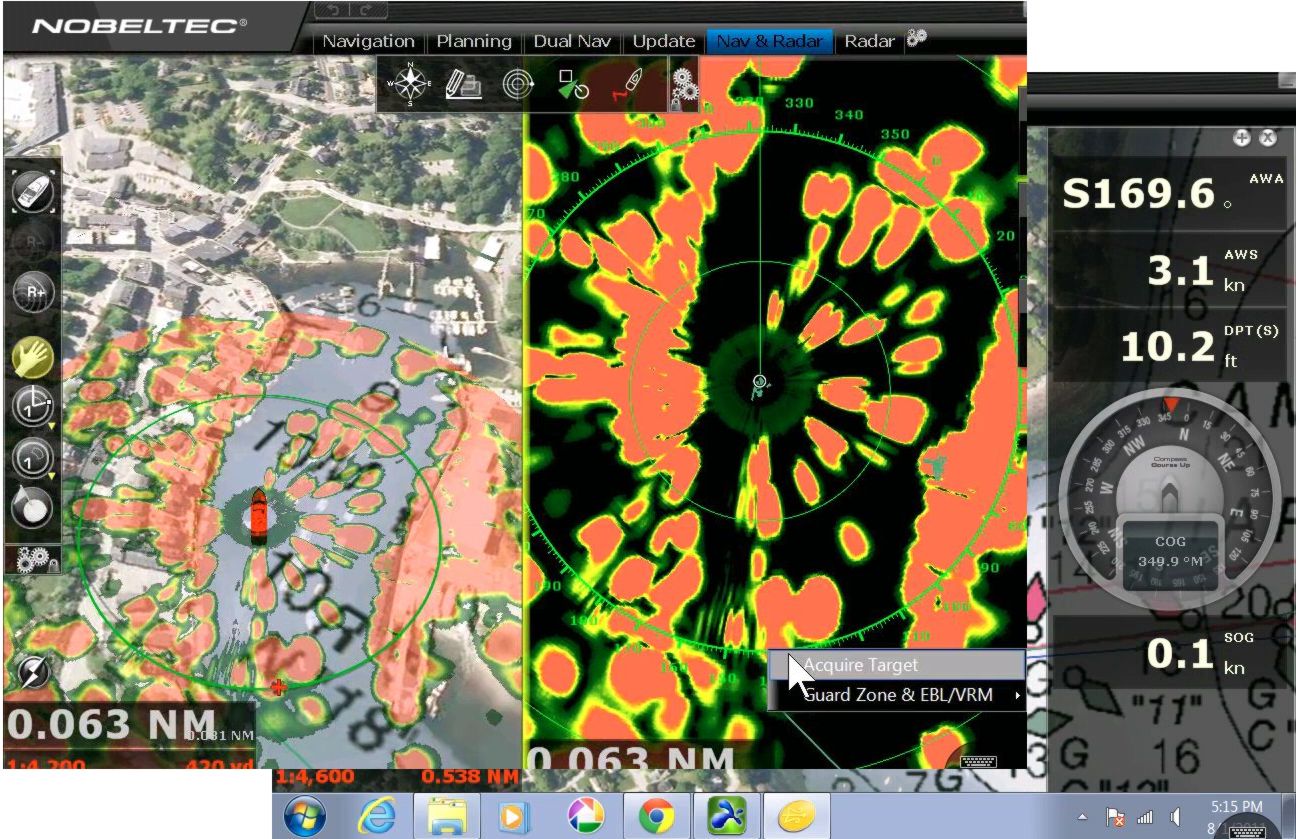1296x839 pixels.
Task: Open the green running-figure app on taskbar
Action: click(726, 817)
